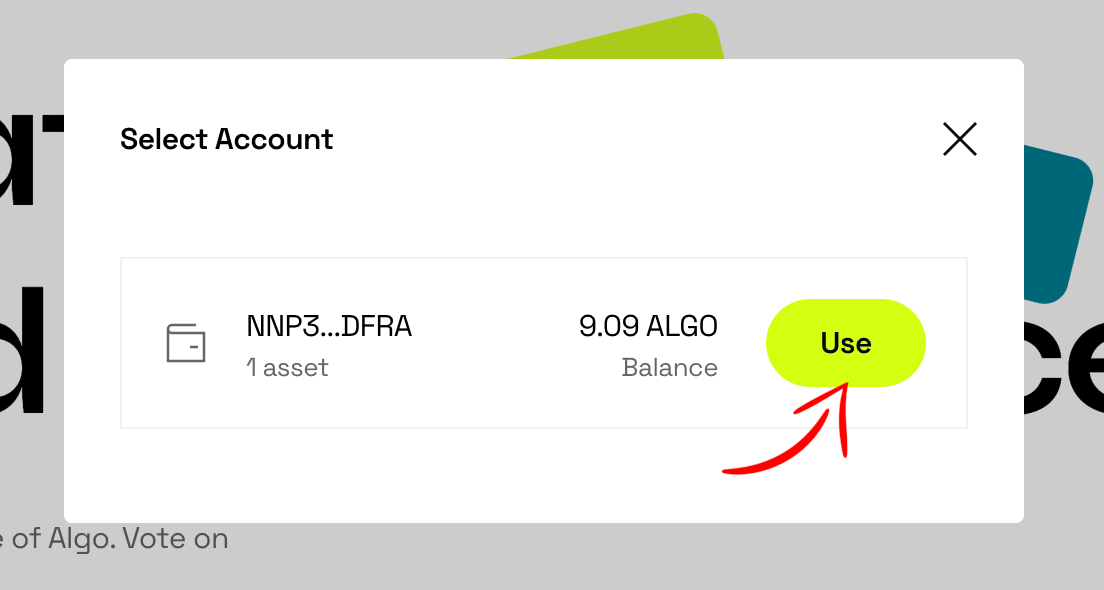The width and height of the screenshot is (1104, 590).
Task: Click the "Select Account" dialog title
Action: click(227, 139)
